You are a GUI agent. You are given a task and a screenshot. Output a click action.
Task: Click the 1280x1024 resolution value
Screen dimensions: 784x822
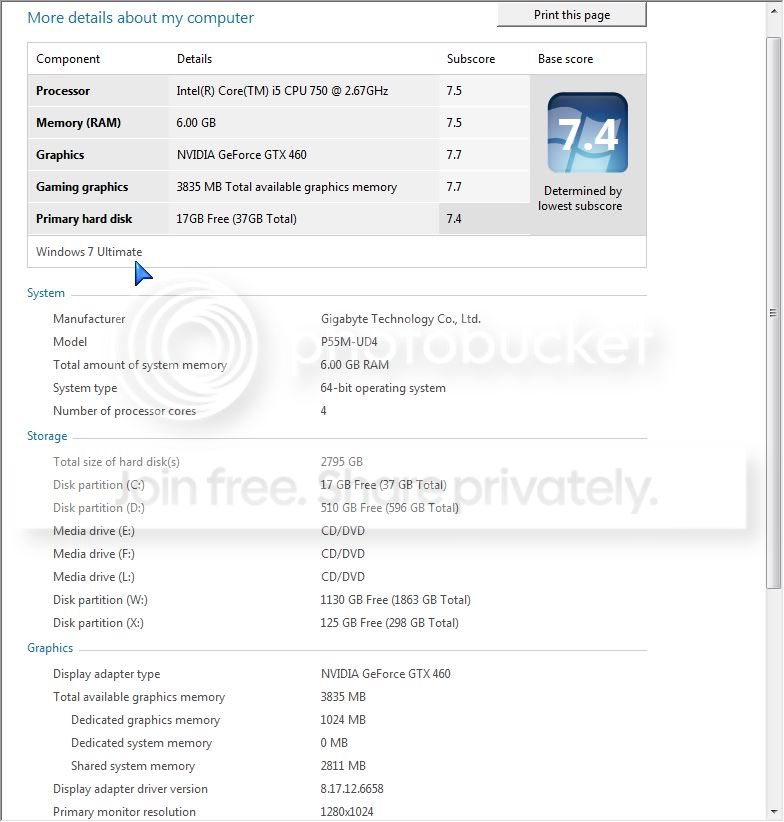click(347, 812)
